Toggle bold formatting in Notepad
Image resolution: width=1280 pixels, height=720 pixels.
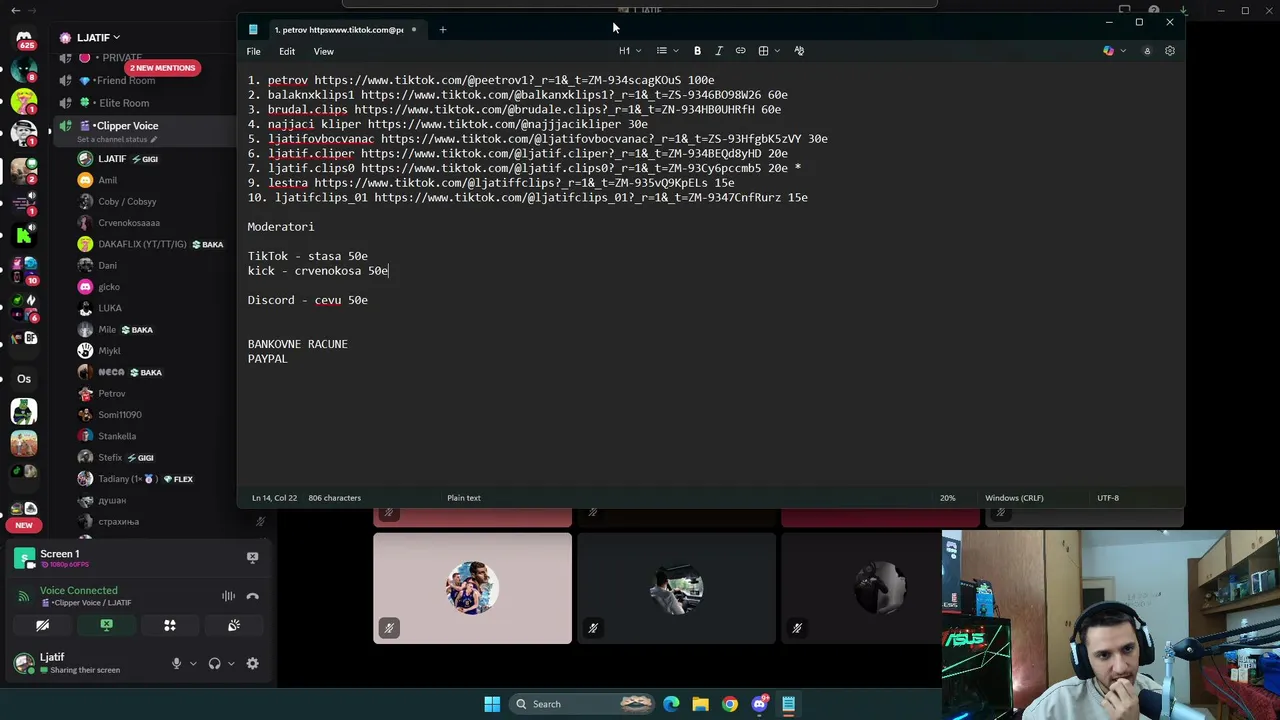pyautogui.click(x=697, y=51)
